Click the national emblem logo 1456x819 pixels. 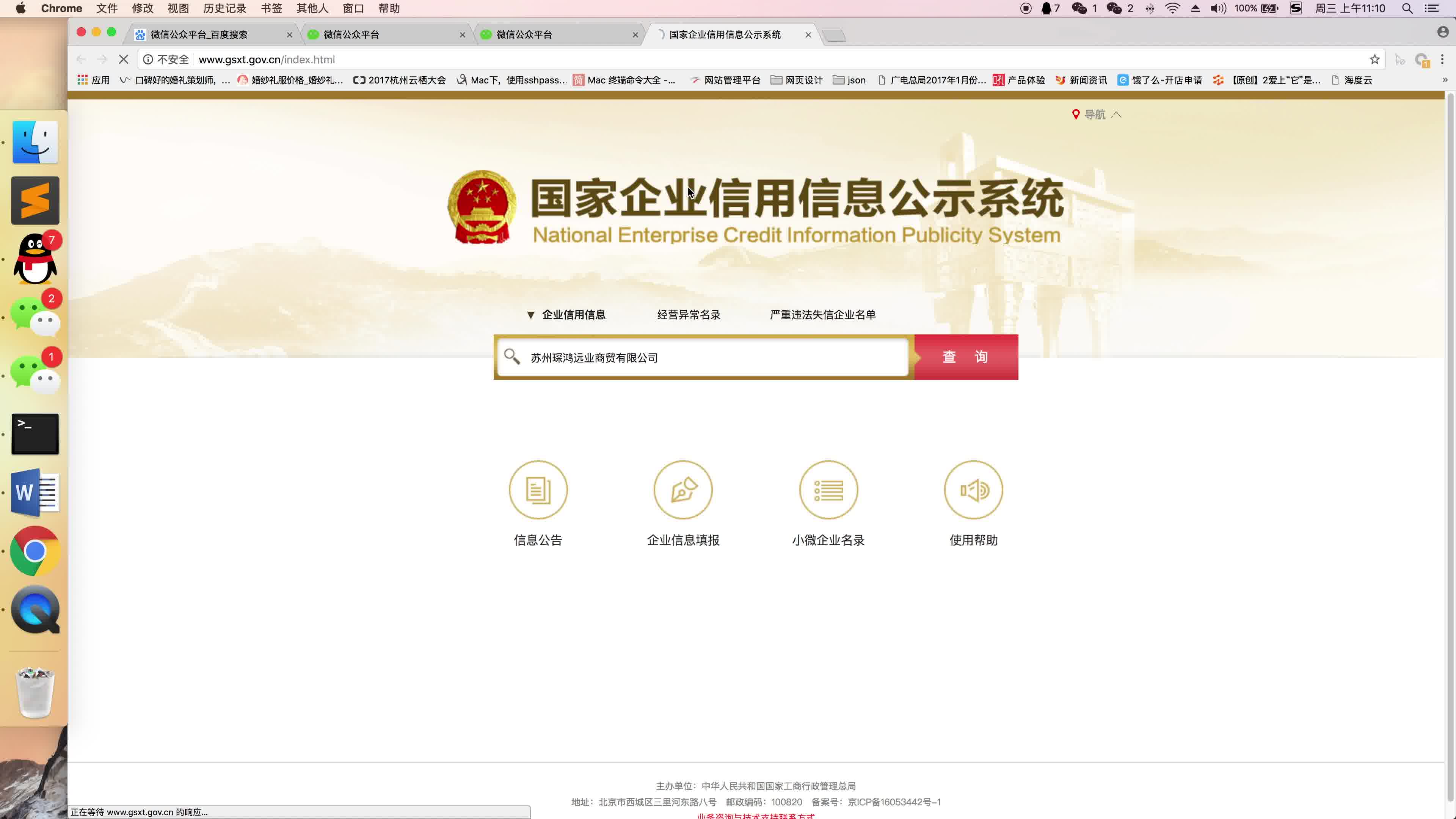pyautogui.click(x=482, y=207)
